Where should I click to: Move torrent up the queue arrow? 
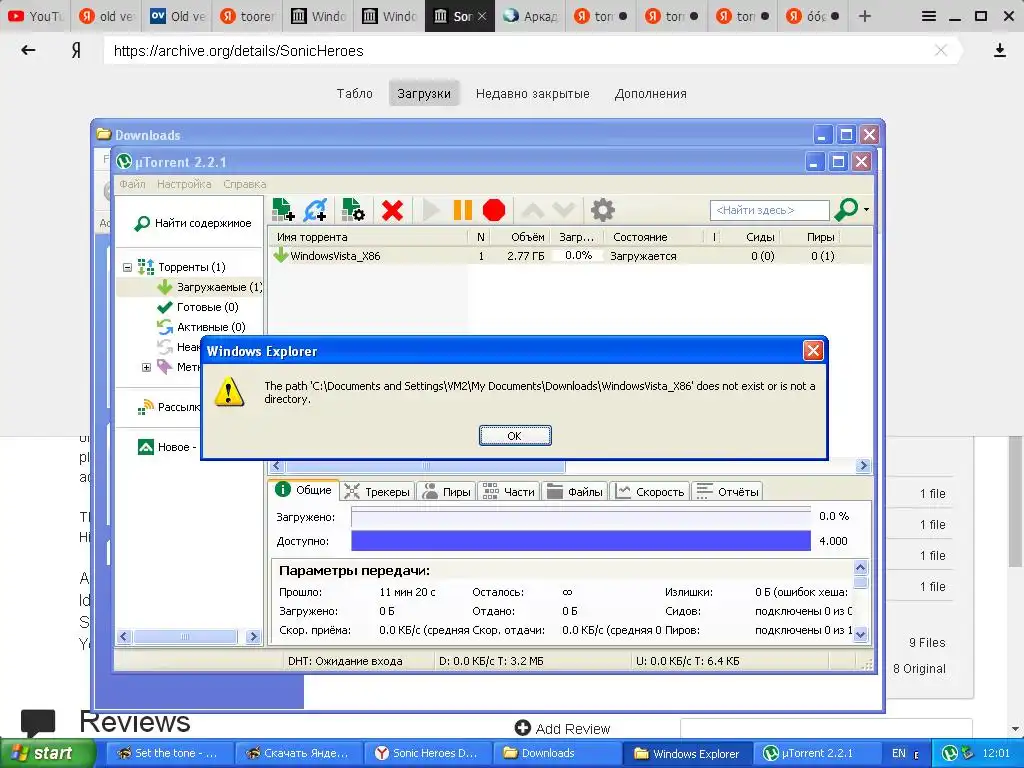pyautogui.click(x=533, y=210)
